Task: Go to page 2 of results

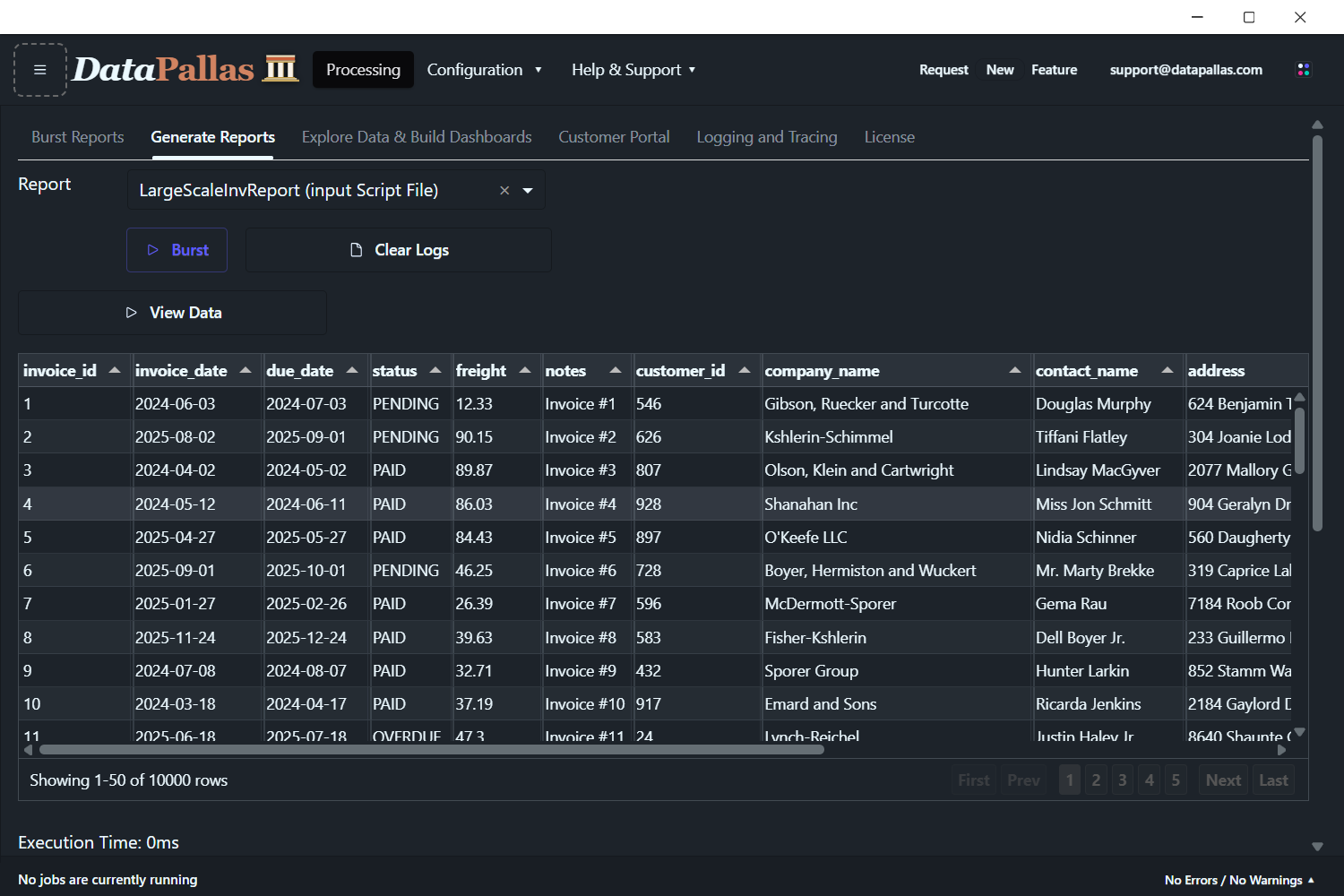Action: tap(1096, 780)
